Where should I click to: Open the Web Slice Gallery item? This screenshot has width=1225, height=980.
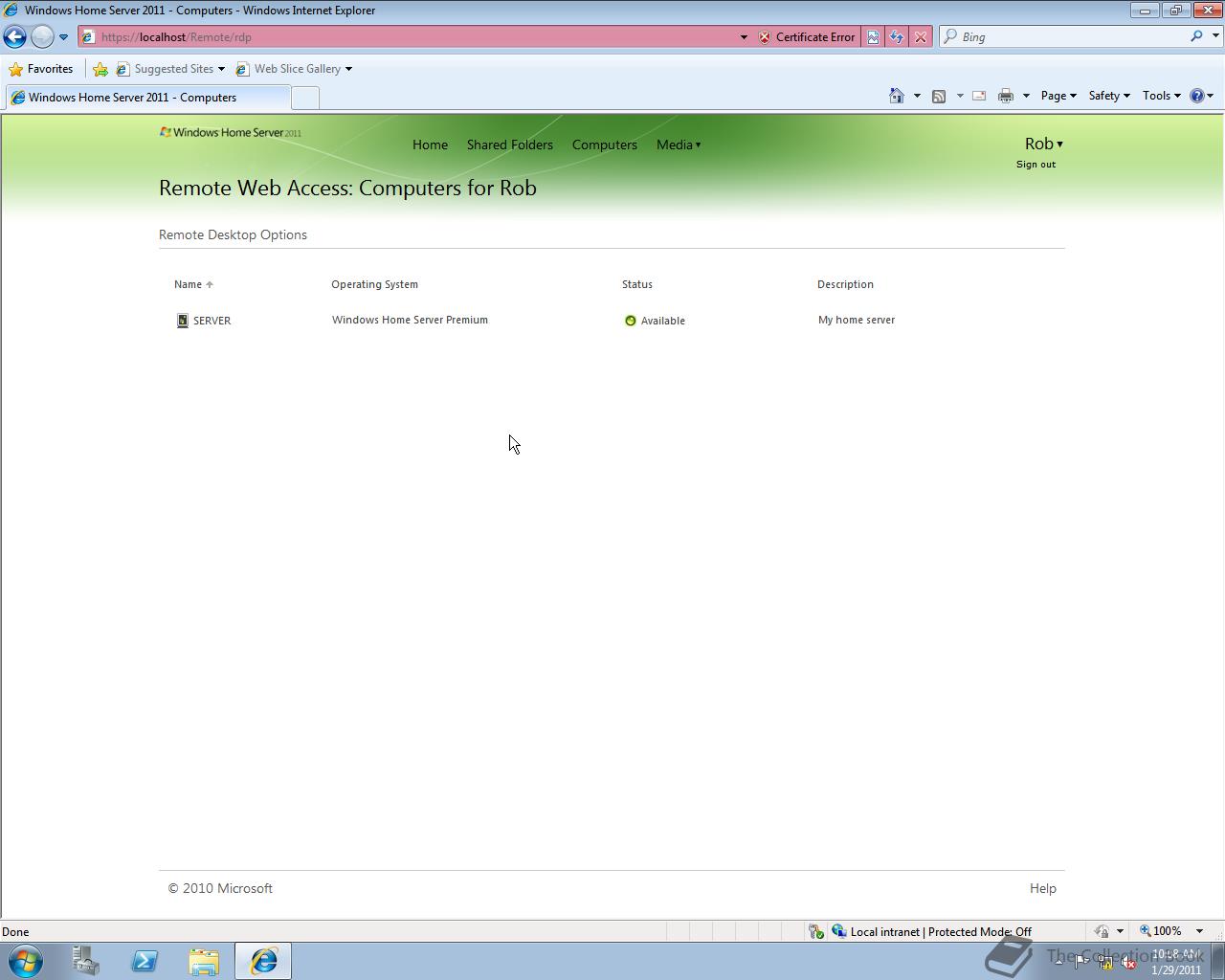(x=294, y=69)
